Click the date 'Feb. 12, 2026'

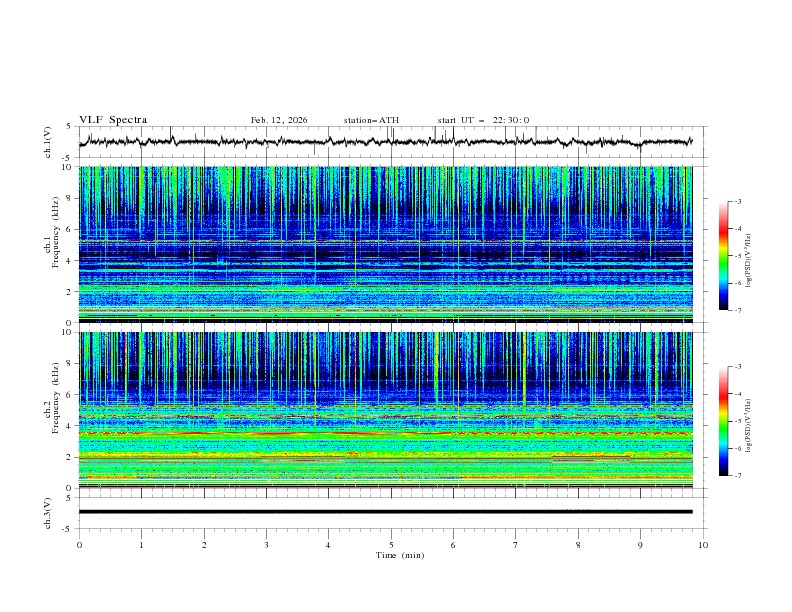[x=279, y=120]
